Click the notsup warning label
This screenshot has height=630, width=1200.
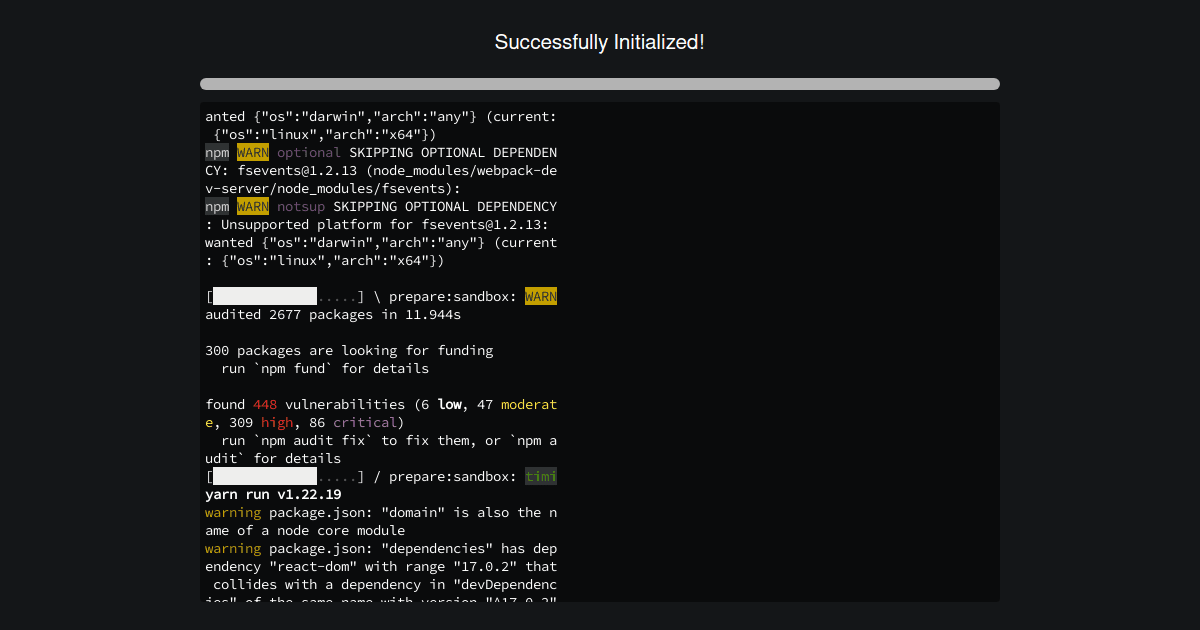pos(301,206)
